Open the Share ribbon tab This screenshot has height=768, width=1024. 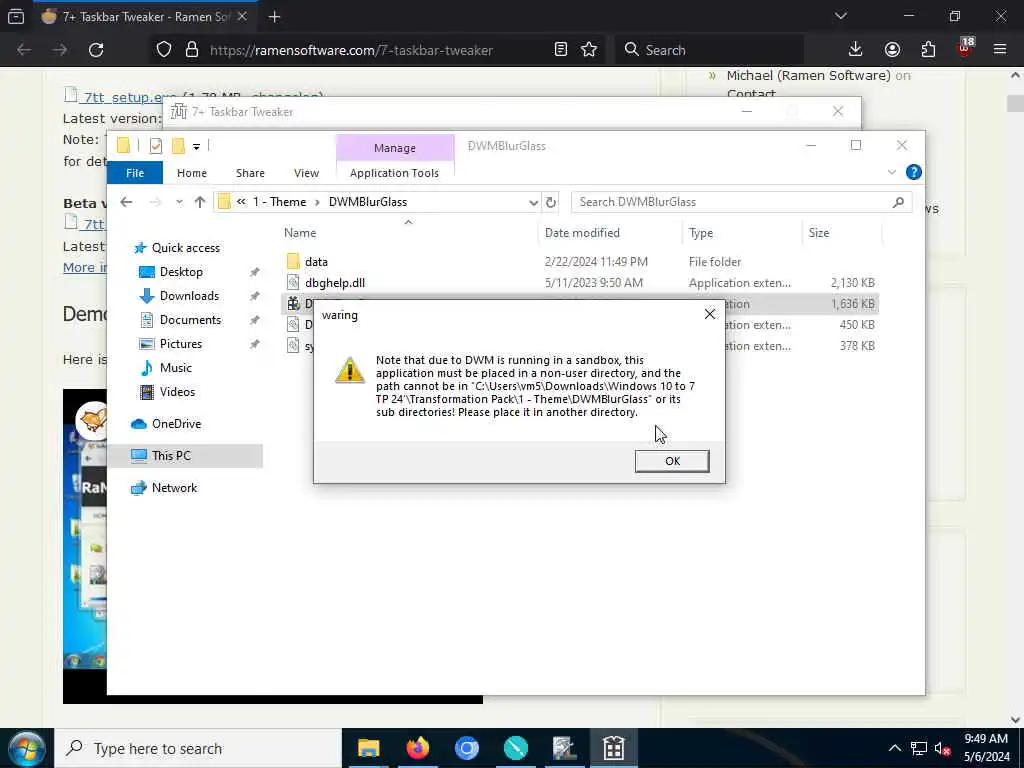coord(250,173)
